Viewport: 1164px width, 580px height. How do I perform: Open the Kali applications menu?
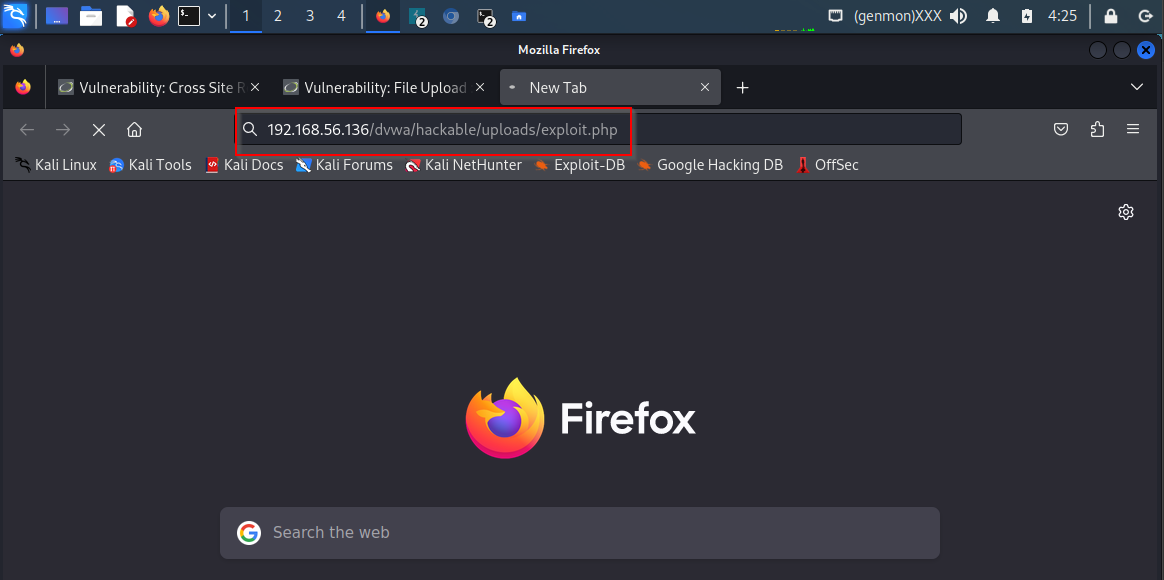point(16,16)
